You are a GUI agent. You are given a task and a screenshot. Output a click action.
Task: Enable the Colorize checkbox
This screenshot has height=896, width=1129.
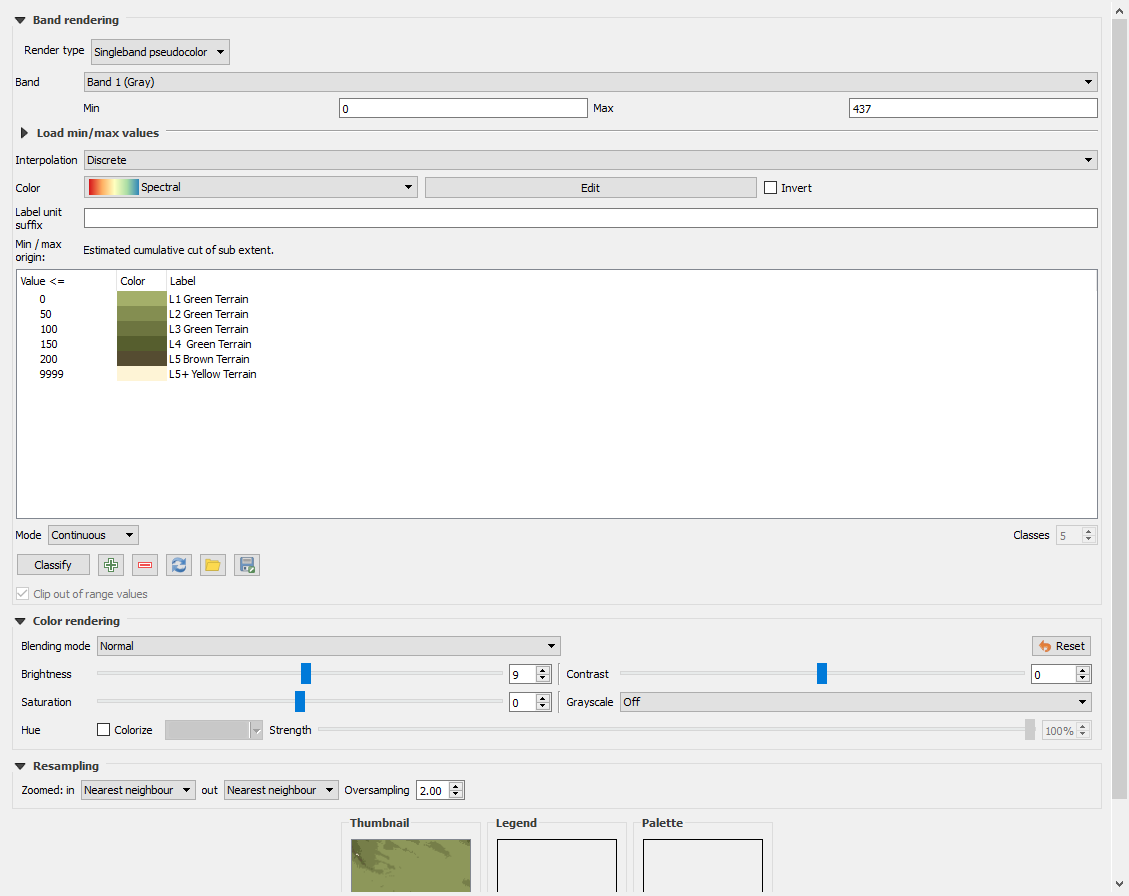click(105, 730)
